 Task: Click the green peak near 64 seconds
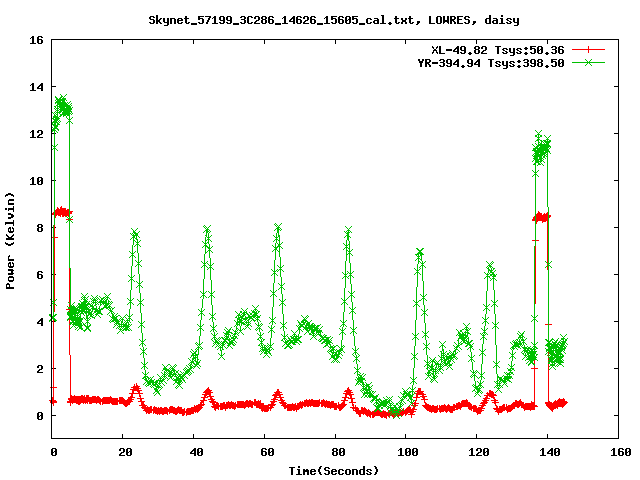pos(278,227)
